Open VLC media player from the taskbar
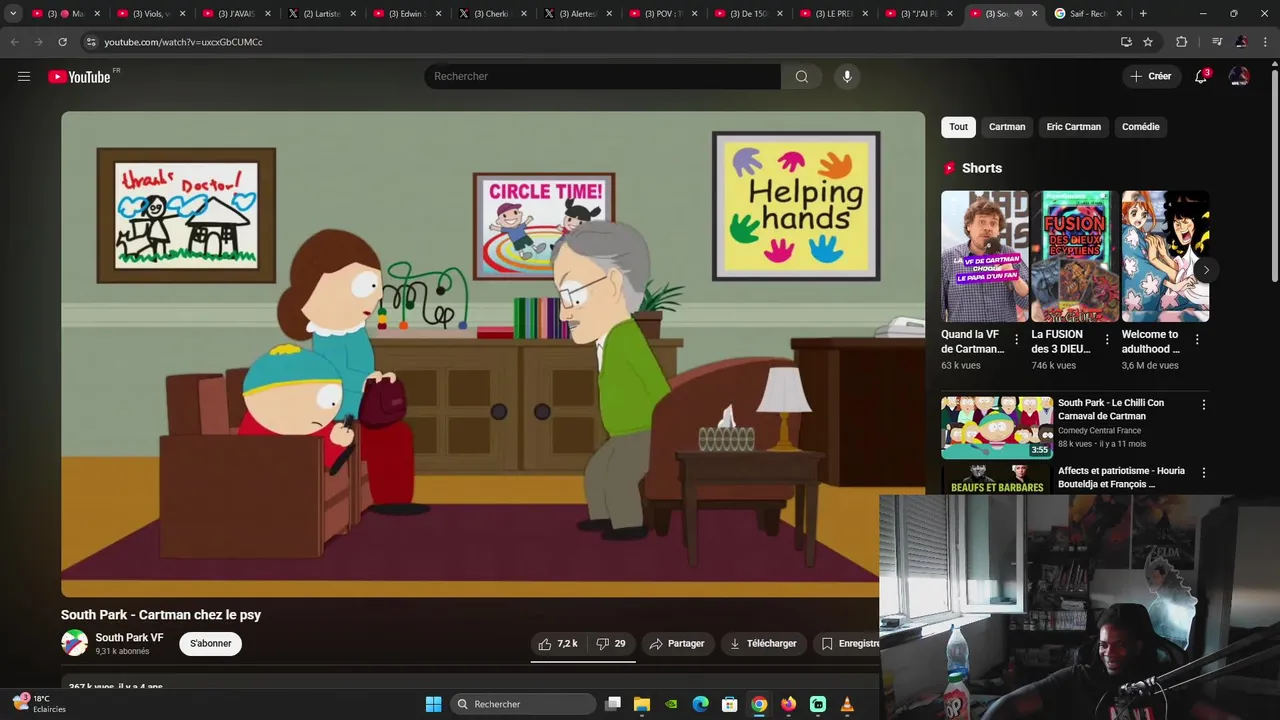The image size is (1280, 720). coord(847,704)
